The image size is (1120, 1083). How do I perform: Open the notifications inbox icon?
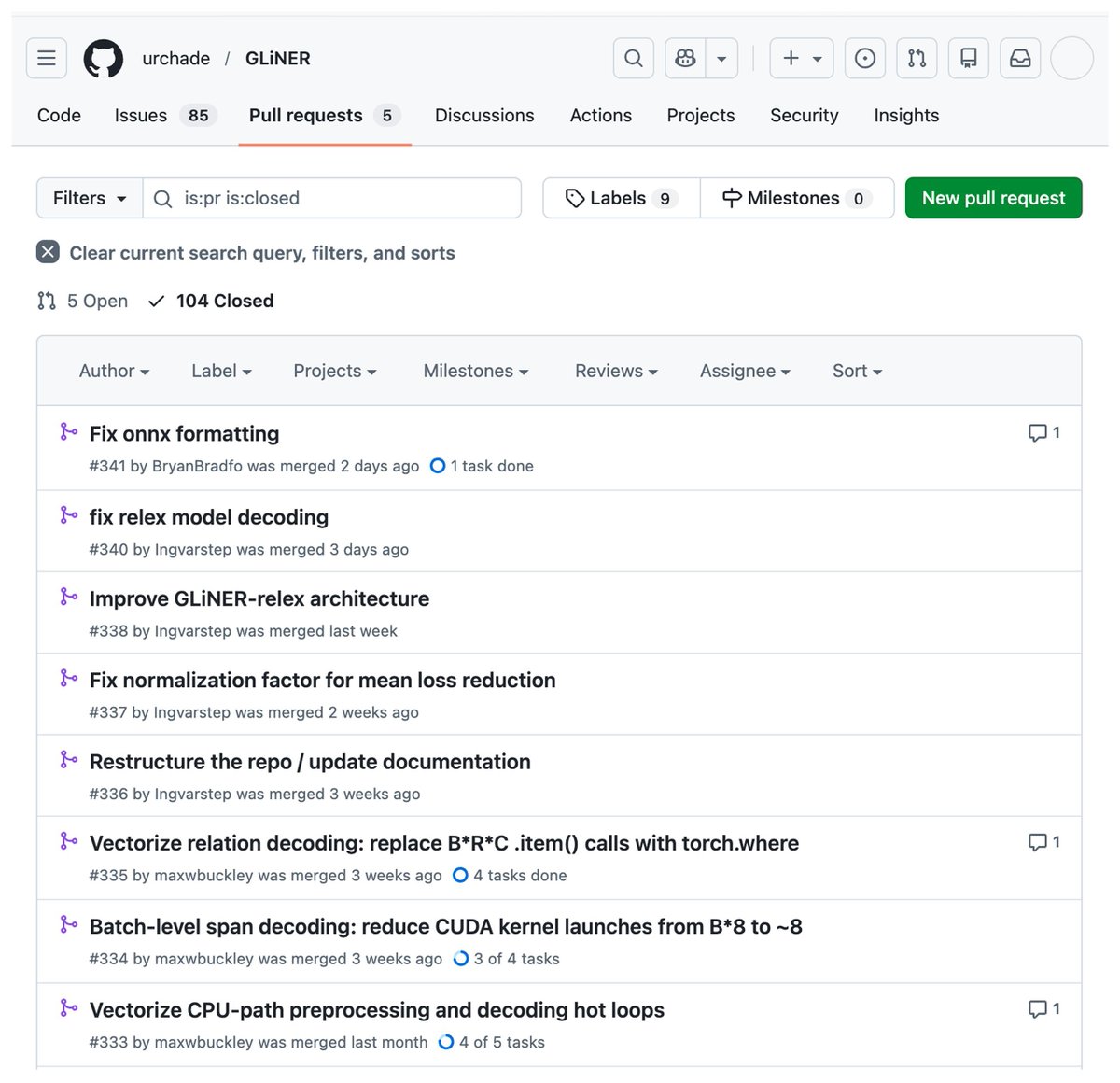click(1020, 58)
